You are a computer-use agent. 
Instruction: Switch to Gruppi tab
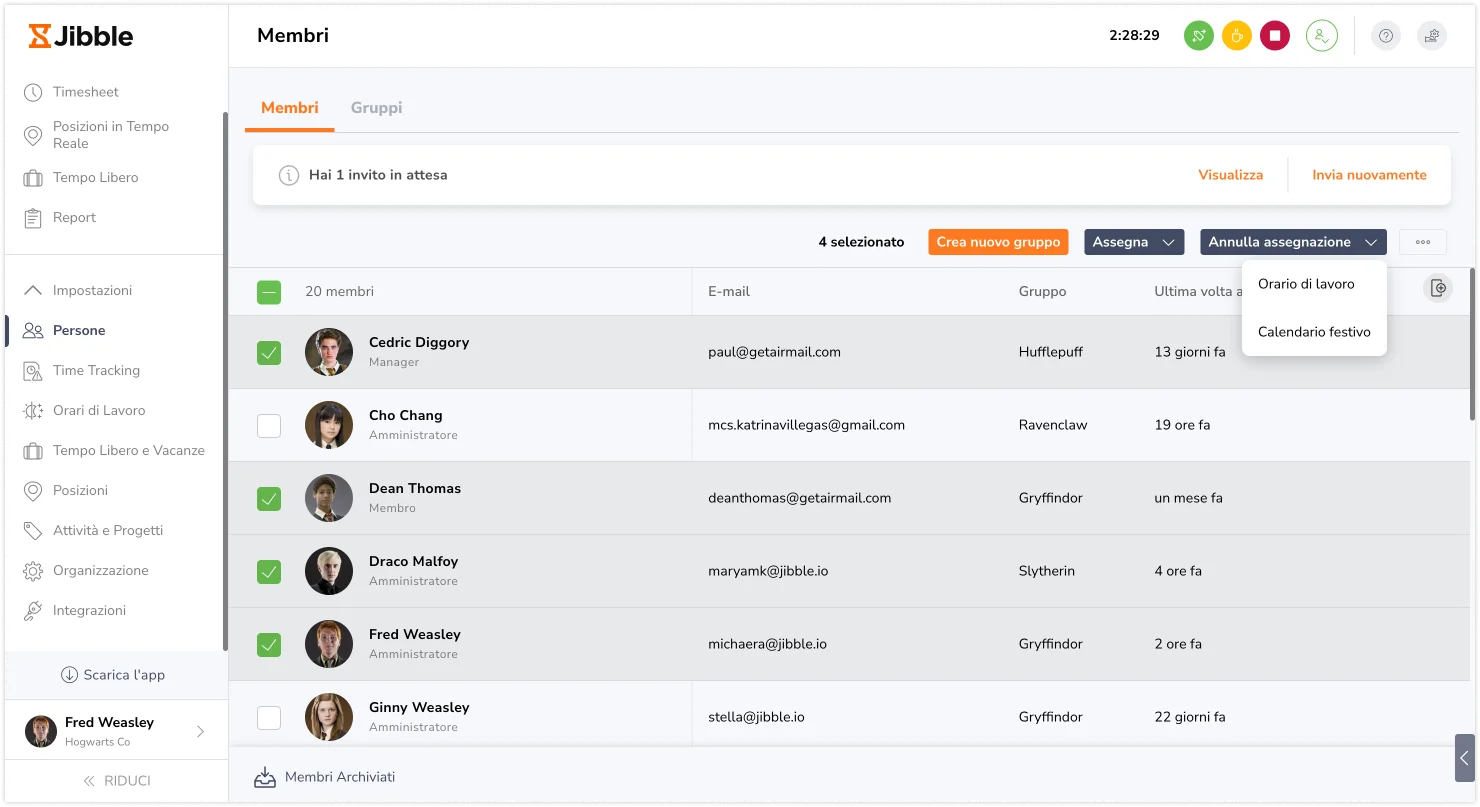[376, 108]
